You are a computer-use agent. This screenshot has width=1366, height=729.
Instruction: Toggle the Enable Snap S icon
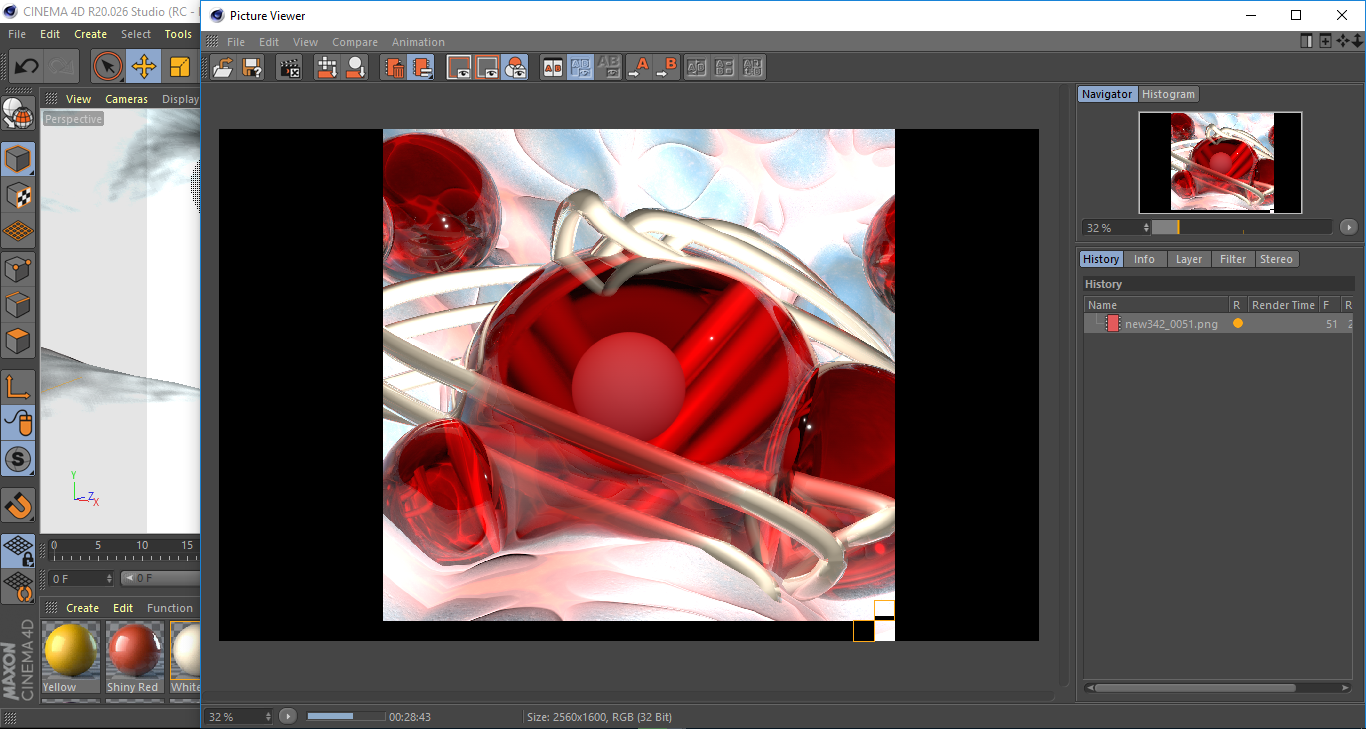[18, 460]
